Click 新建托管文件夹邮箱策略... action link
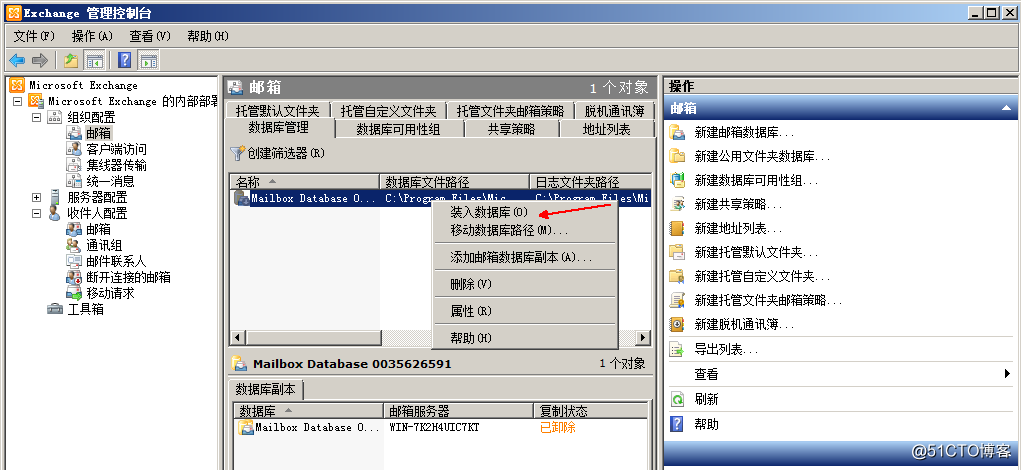The image size is (1021, 470). click(x=769, y=300)
